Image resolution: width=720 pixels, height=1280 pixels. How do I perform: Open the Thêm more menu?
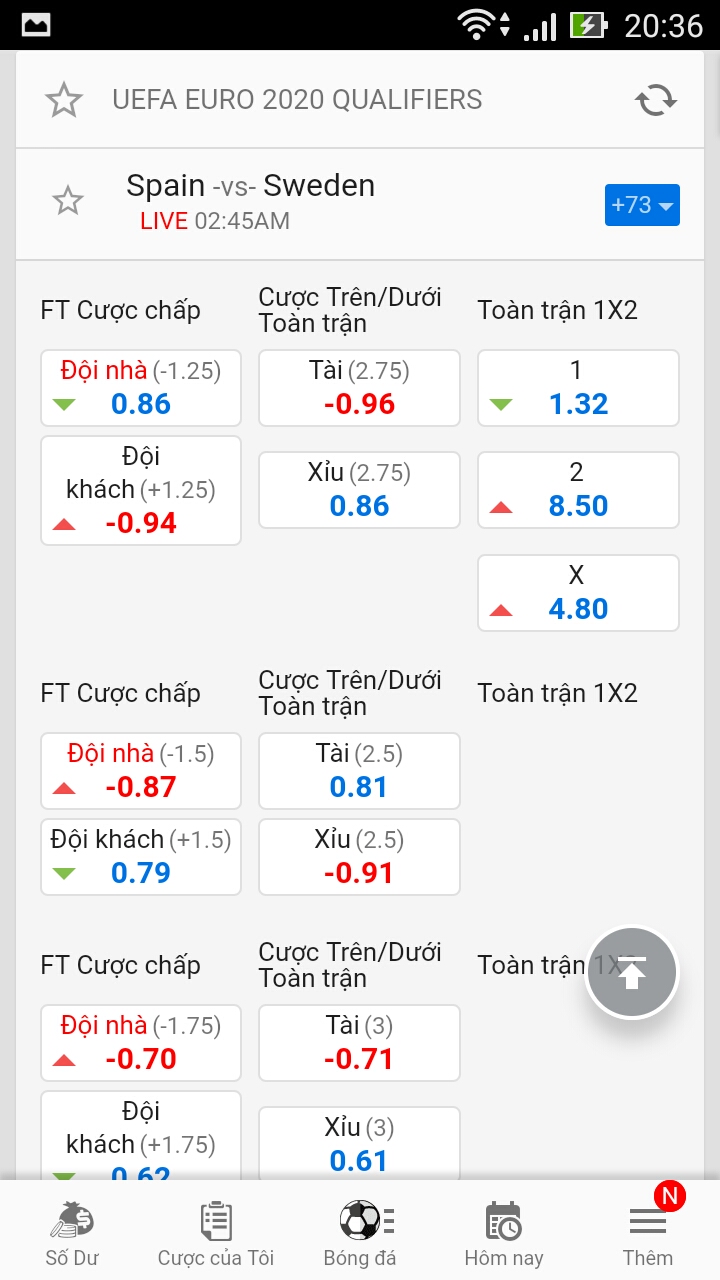648,1234
